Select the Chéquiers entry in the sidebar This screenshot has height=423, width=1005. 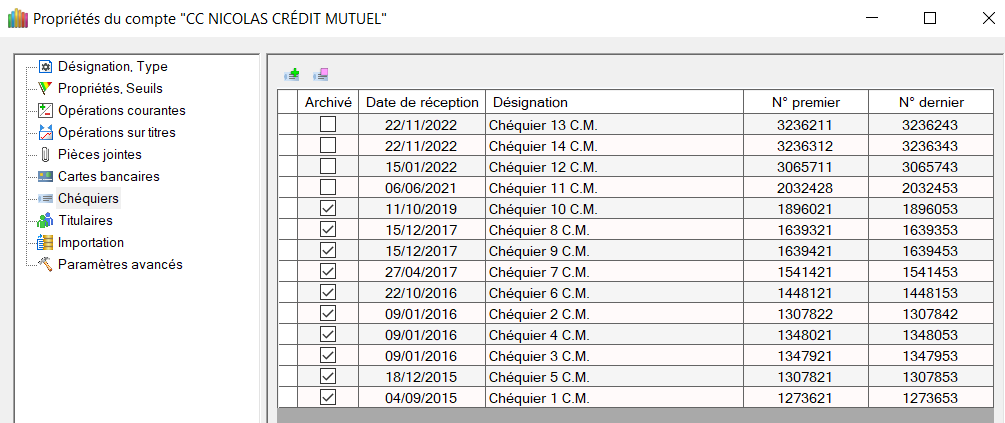pyautogui.click(x=88, y=199)
